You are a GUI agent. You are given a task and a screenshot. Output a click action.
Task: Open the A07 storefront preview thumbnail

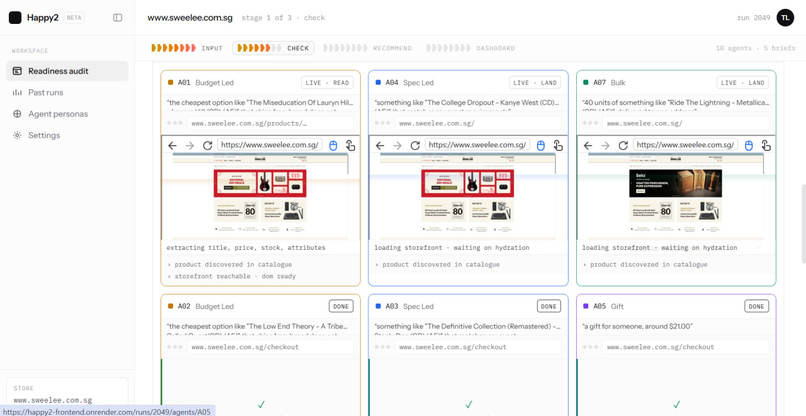point(675,196)
